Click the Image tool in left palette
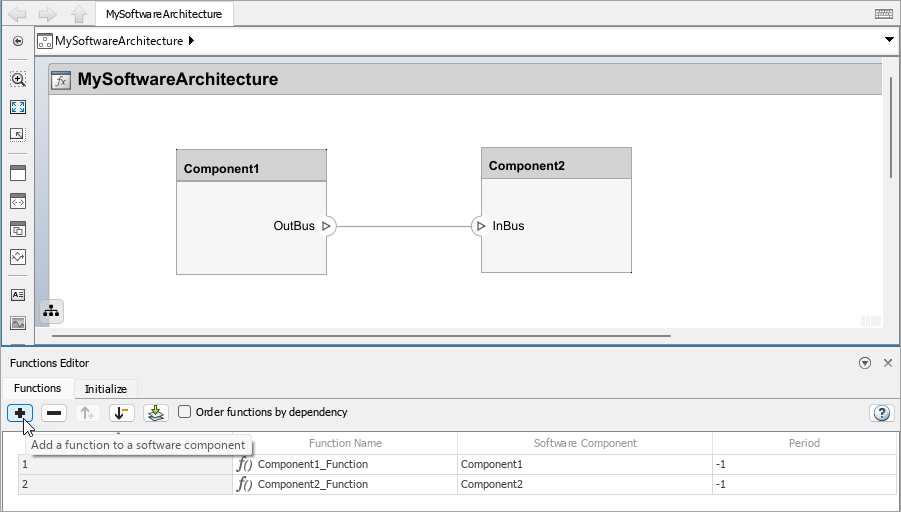The width and height of the screenshot is (901, 512). (x=18, y=323)
